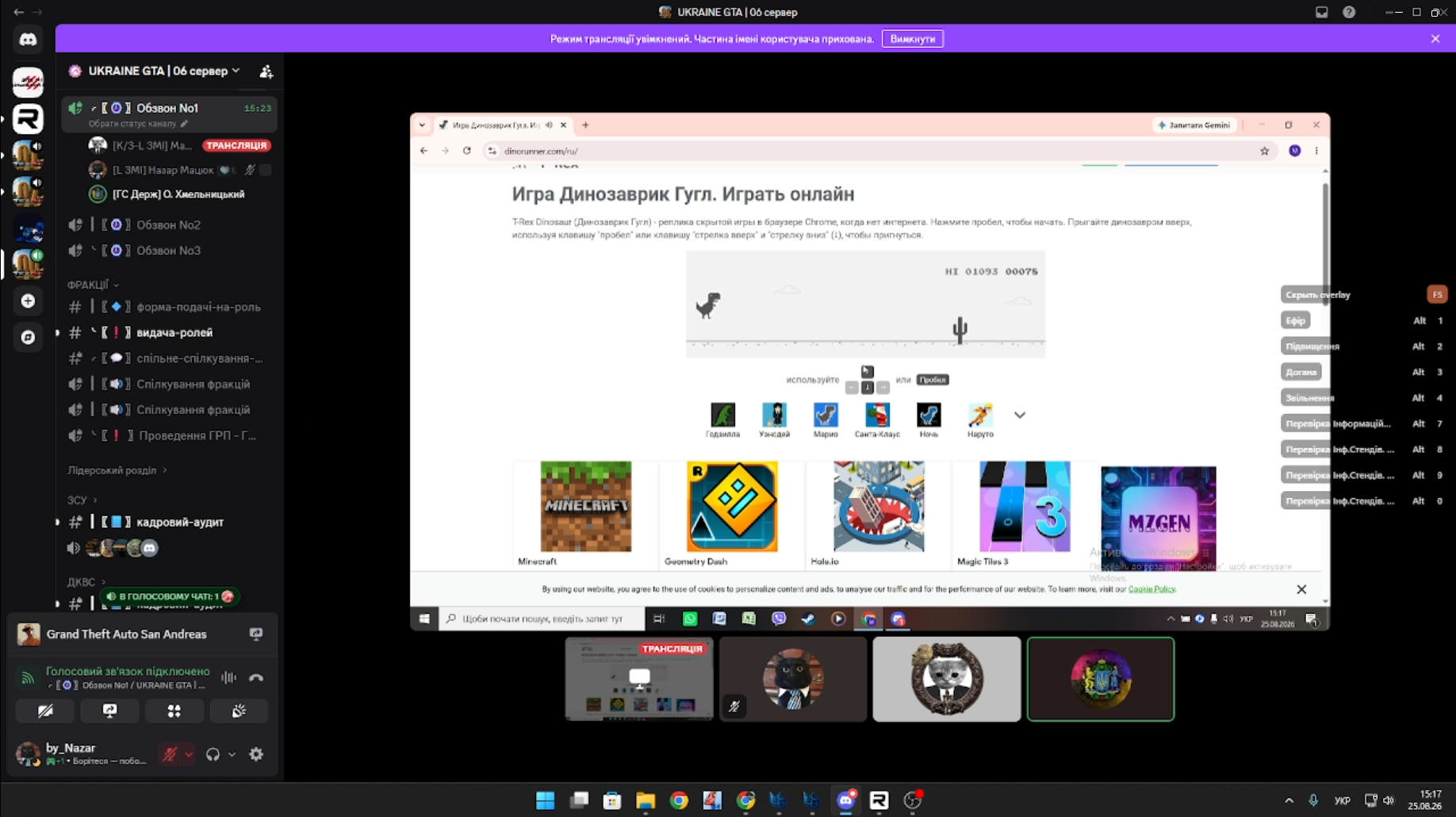Expand the UKRAINE GTA server dropdown menu

tap(236, 71)
